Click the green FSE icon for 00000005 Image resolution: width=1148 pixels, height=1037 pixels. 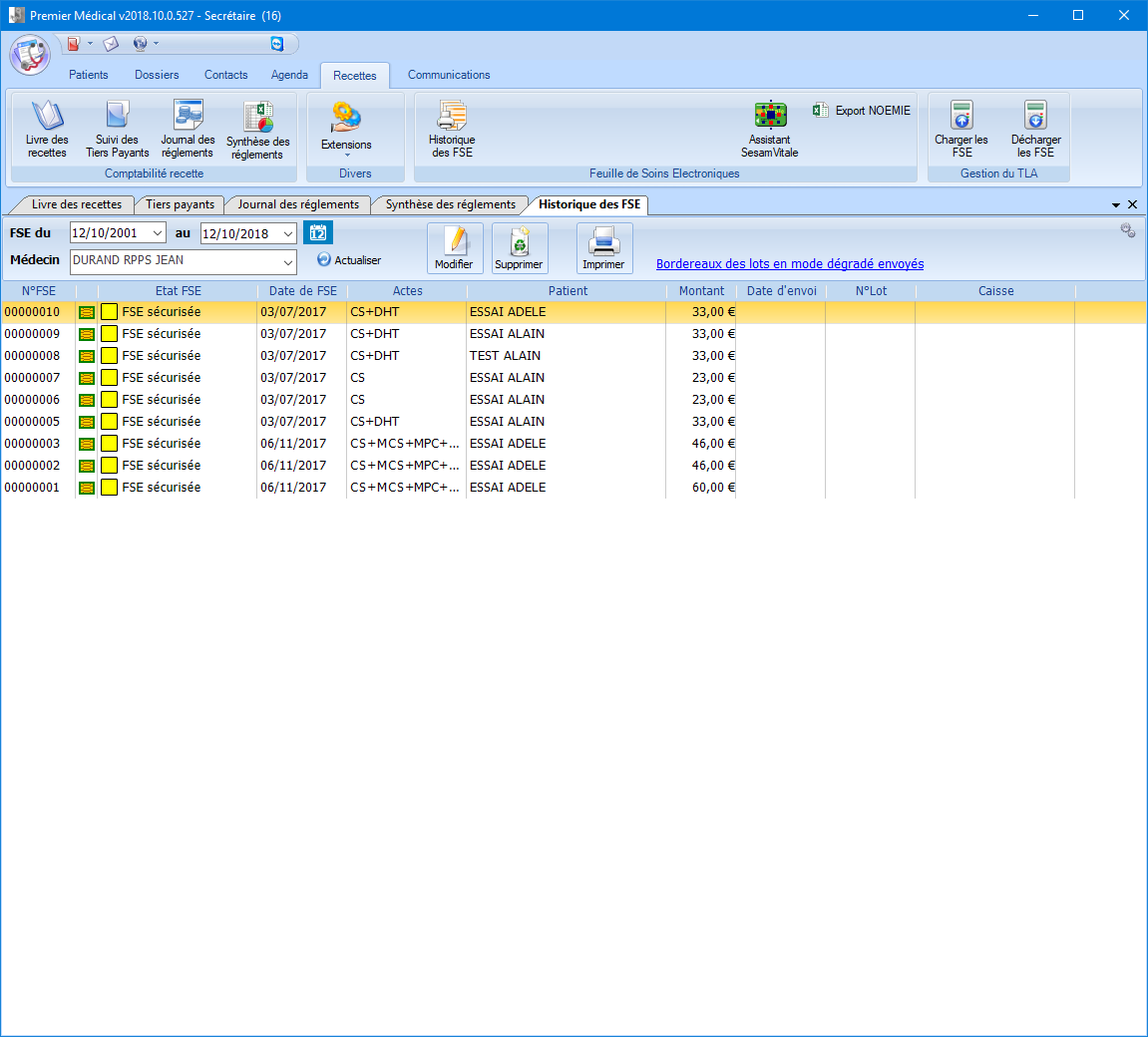coord(87,422)
